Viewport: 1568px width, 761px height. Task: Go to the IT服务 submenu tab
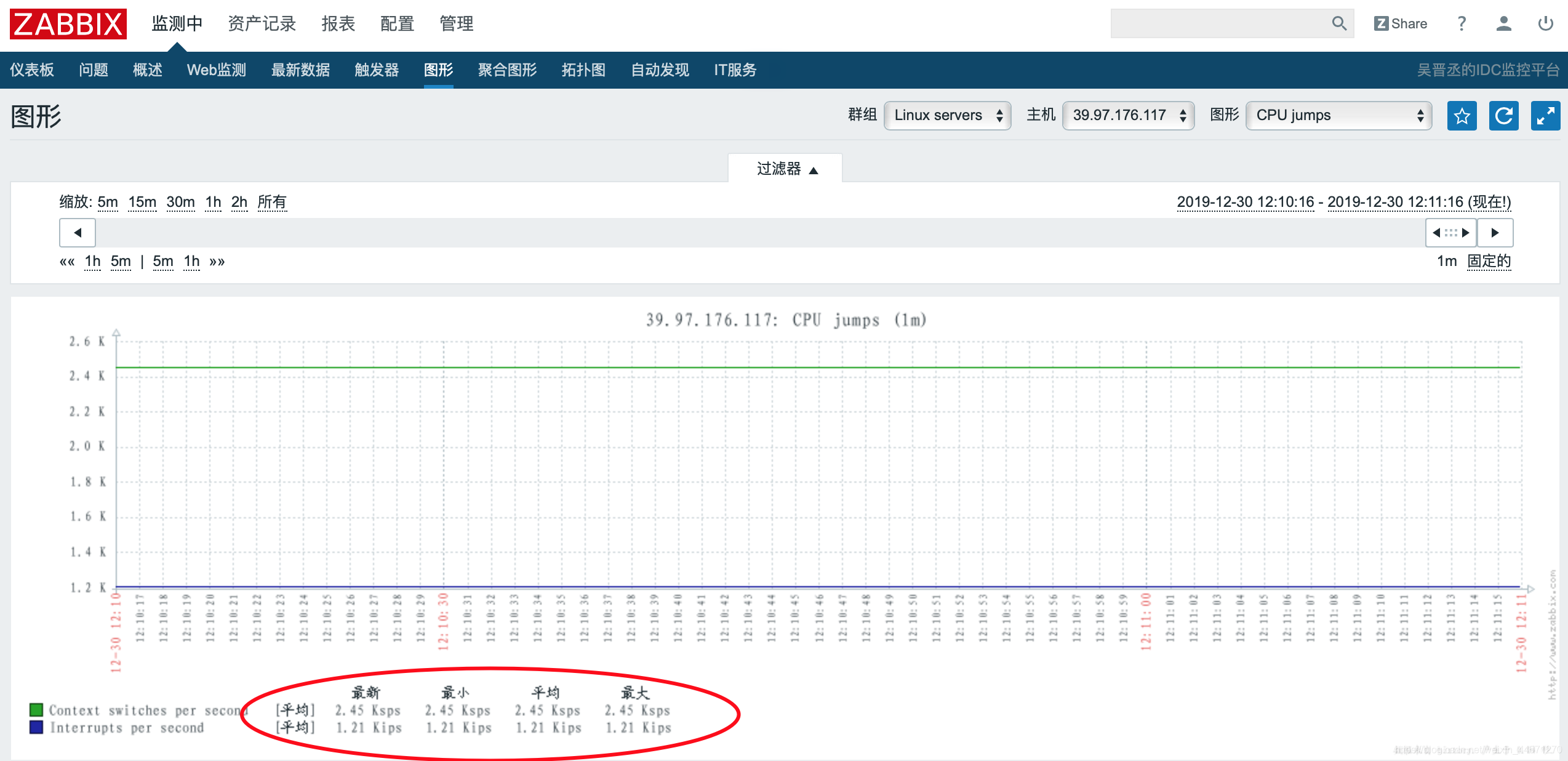(x=735, y=70)
